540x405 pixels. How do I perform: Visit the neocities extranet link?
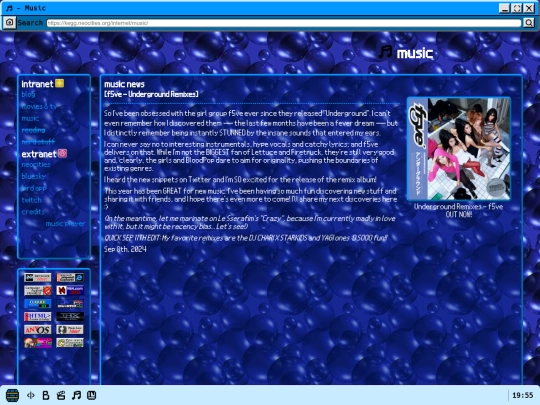click(36, 165)
